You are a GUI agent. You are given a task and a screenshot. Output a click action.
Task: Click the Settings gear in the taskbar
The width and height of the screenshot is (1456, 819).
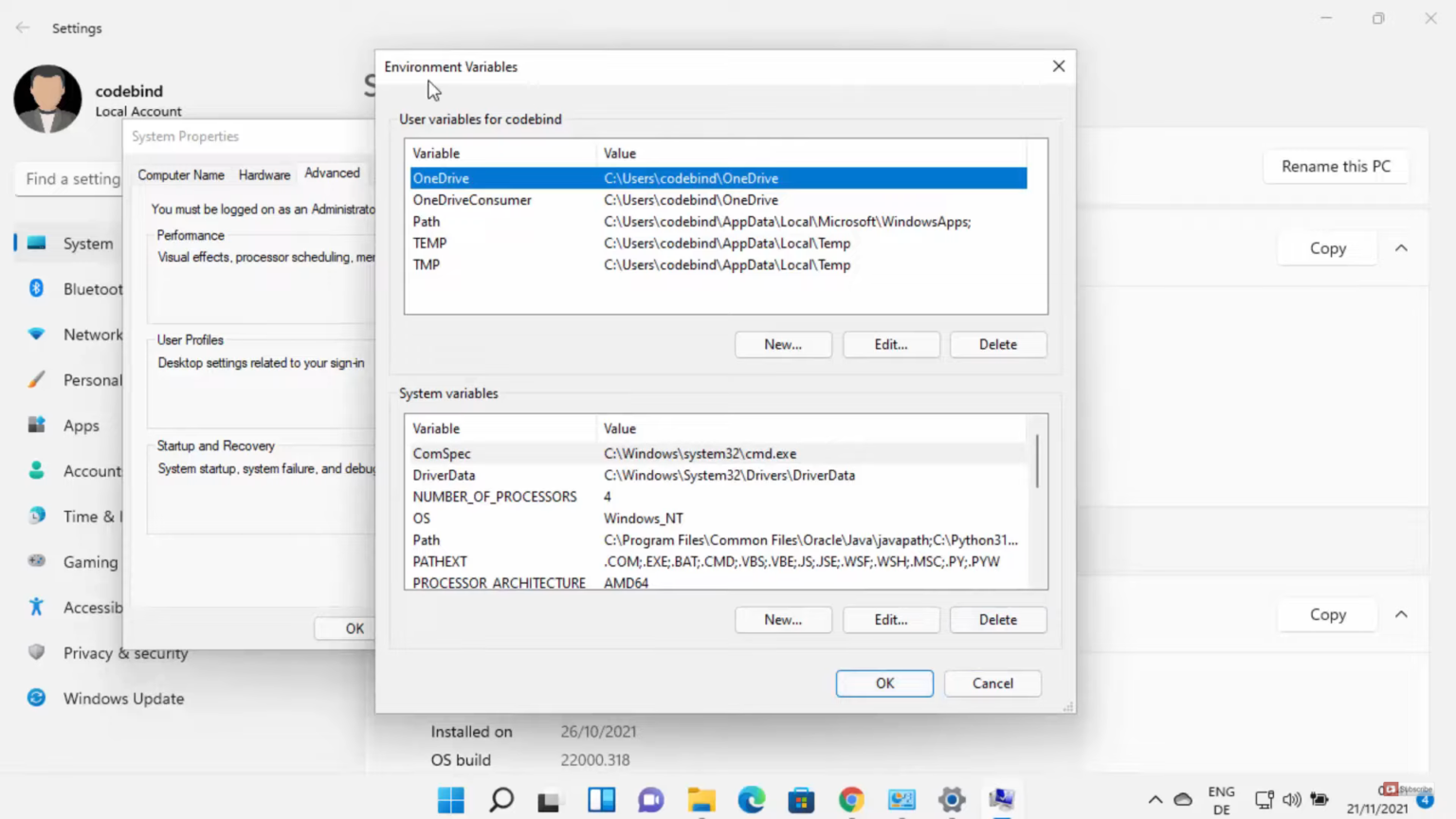pyautogui.click(x=952, y=799)
